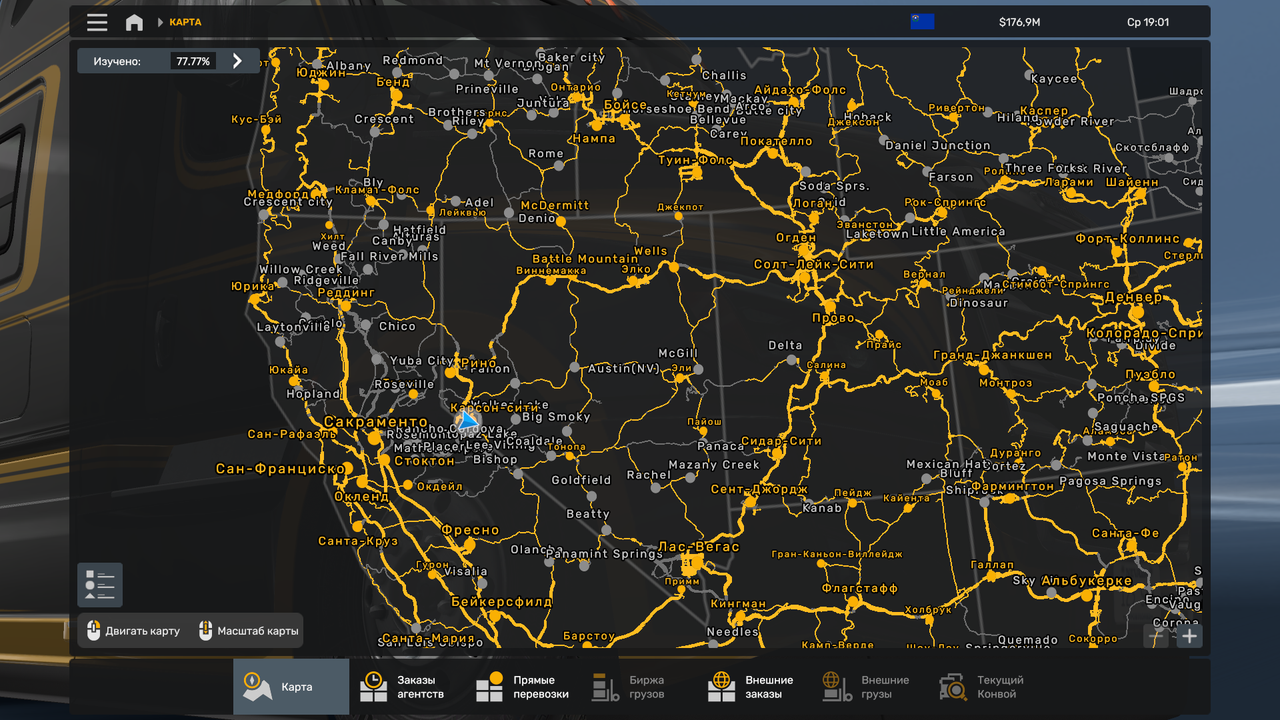Select Бейкерсфилд city on the map
The image size is (1280, 720).
pos(501,602)
